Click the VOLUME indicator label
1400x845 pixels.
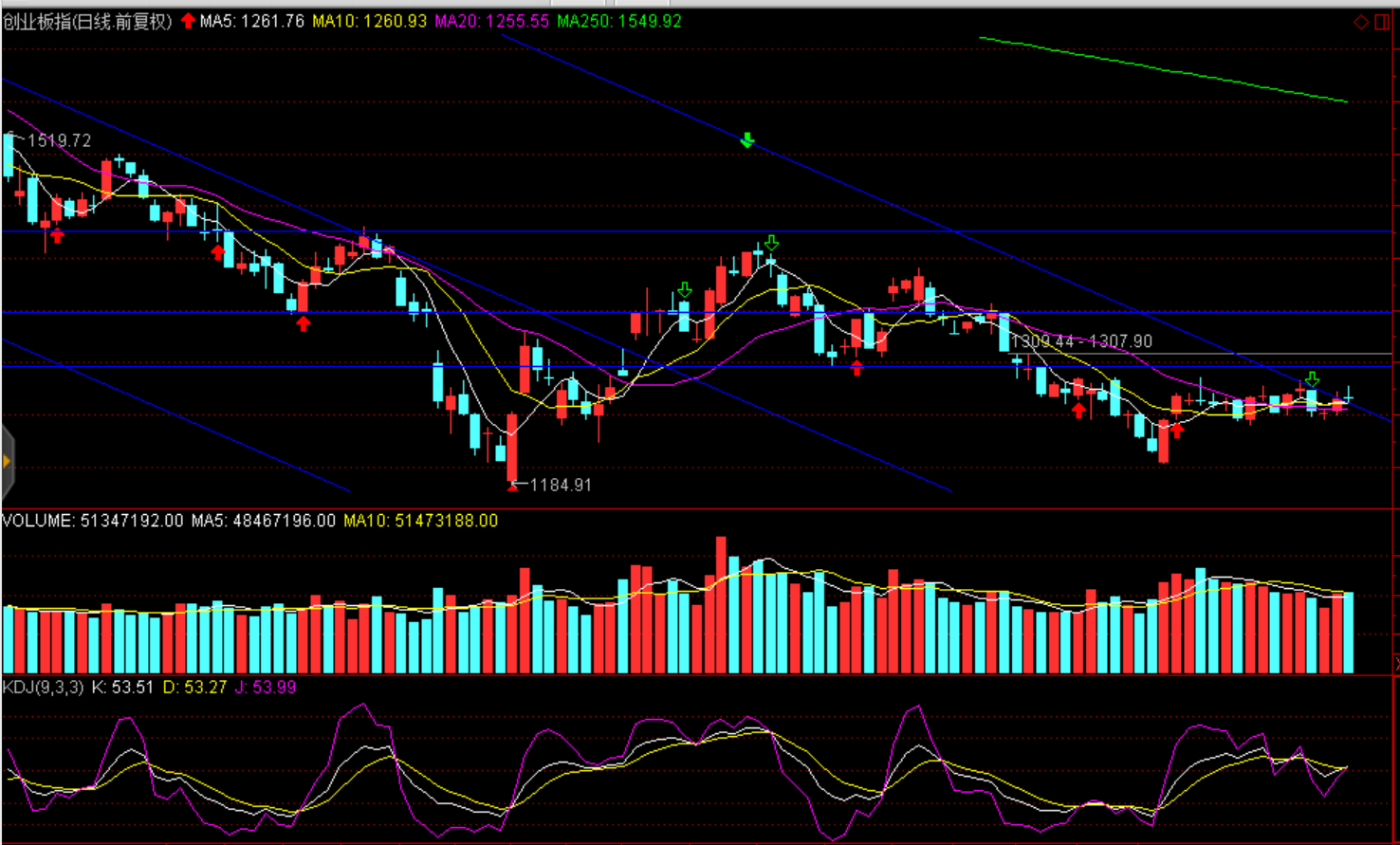pyautogui.click(x=92, y=521)
